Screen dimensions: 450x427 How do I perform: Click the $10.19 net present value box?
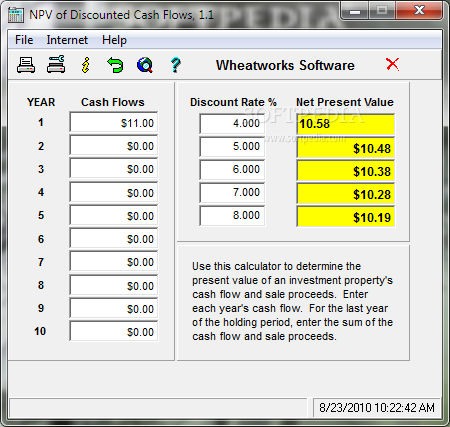pos(345,217)
